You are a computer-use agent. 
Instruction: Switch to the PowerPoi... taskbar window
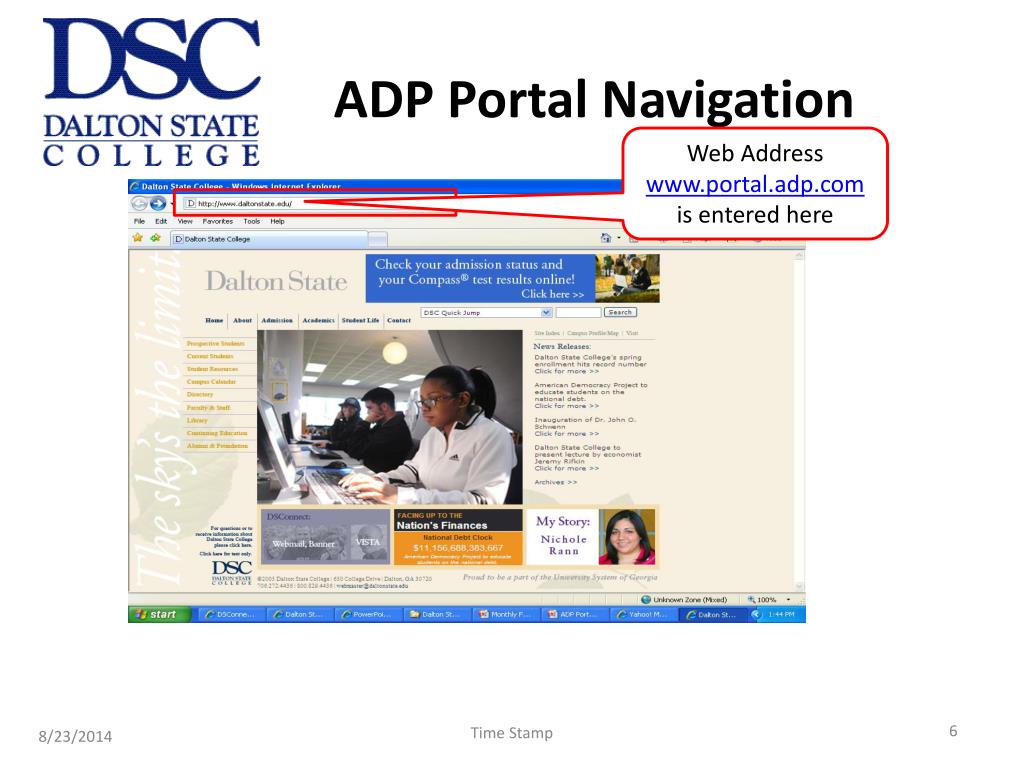click(366, 615)
